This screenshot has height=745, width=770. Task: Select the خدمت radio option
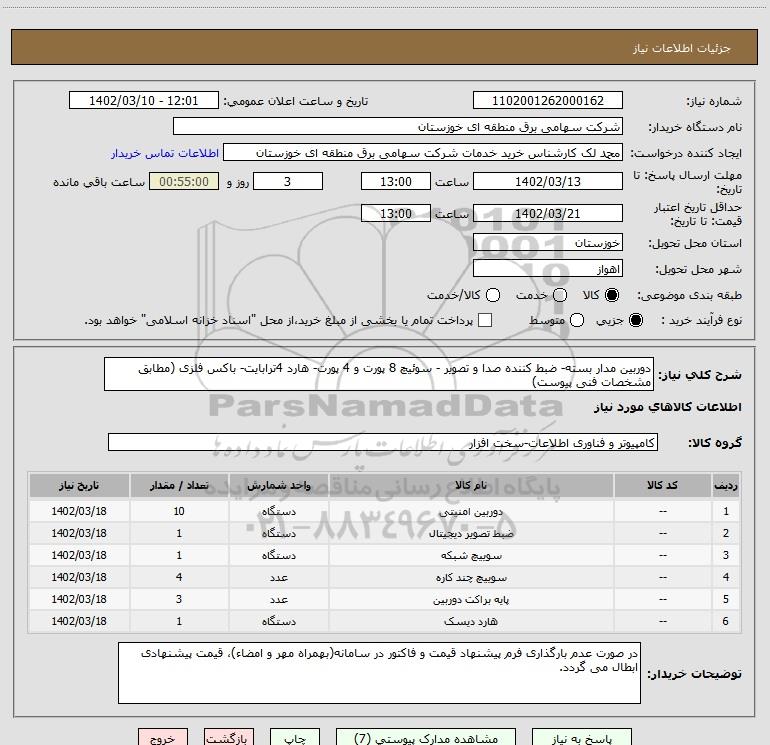click(x=559, y=296)
